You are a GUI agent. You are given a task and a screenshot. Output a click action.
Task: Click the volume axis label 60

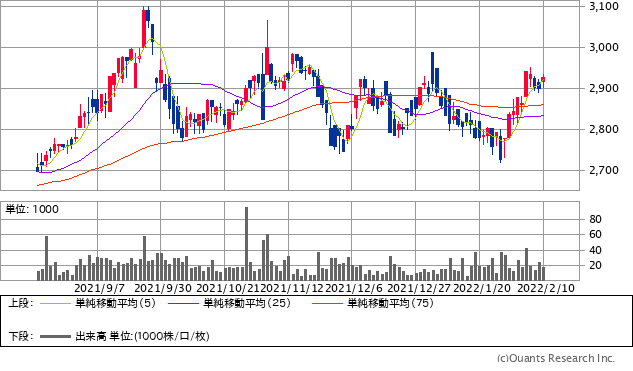point(595,235)
